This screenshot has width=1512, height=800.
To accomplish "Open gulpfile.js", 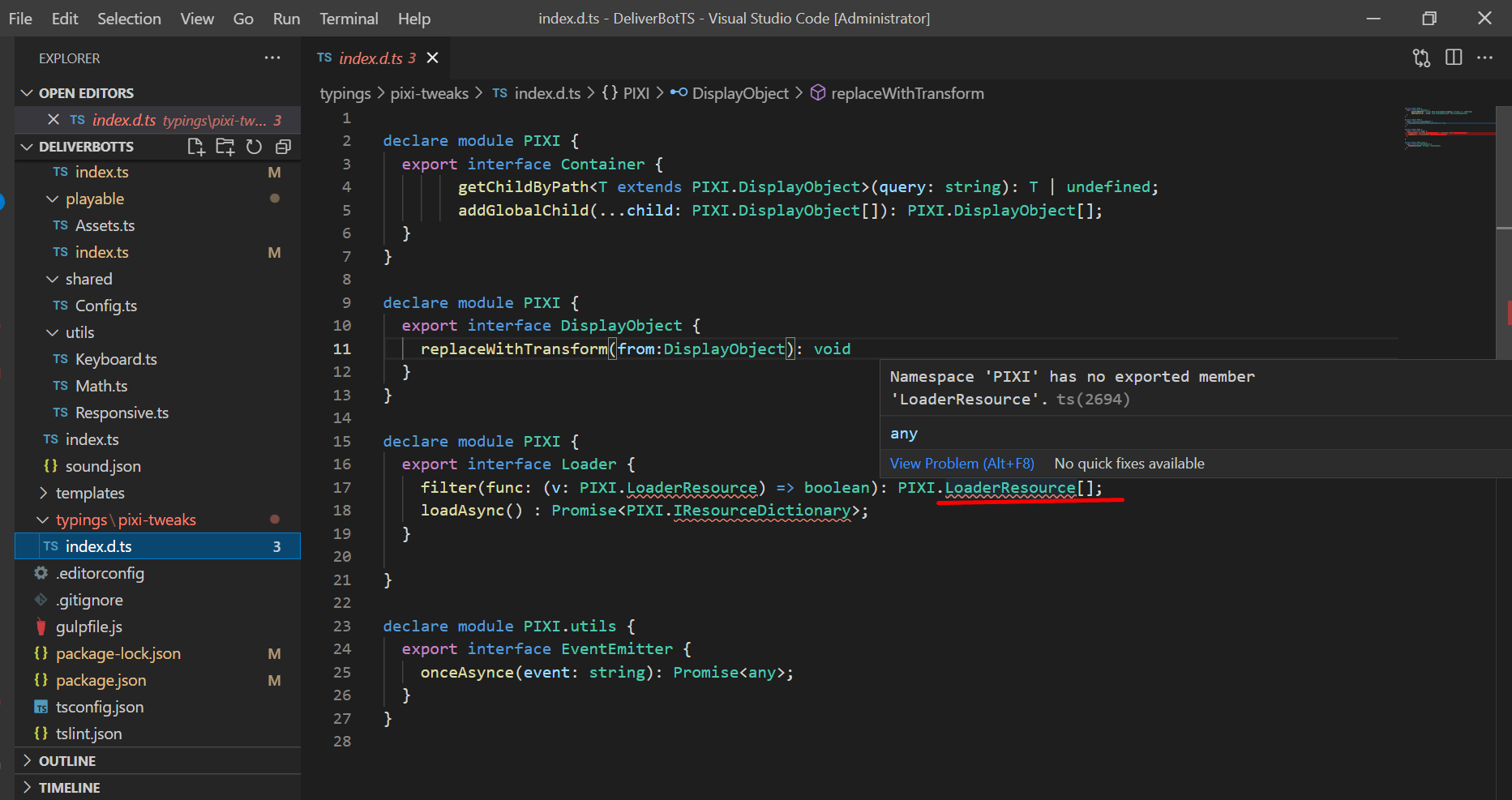I will pos(89,627).
